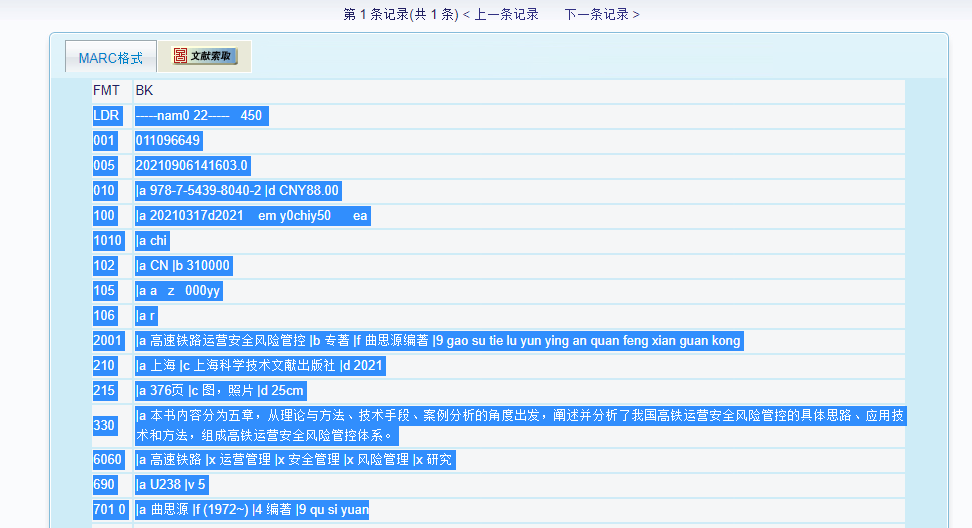
Task: Click the leader value nam0 22 450
Action: tap(201, 115)
